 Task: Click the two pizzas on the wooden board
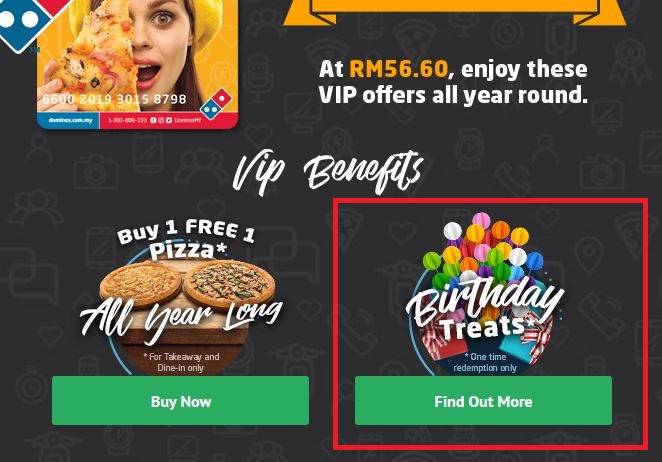[187, 285]
